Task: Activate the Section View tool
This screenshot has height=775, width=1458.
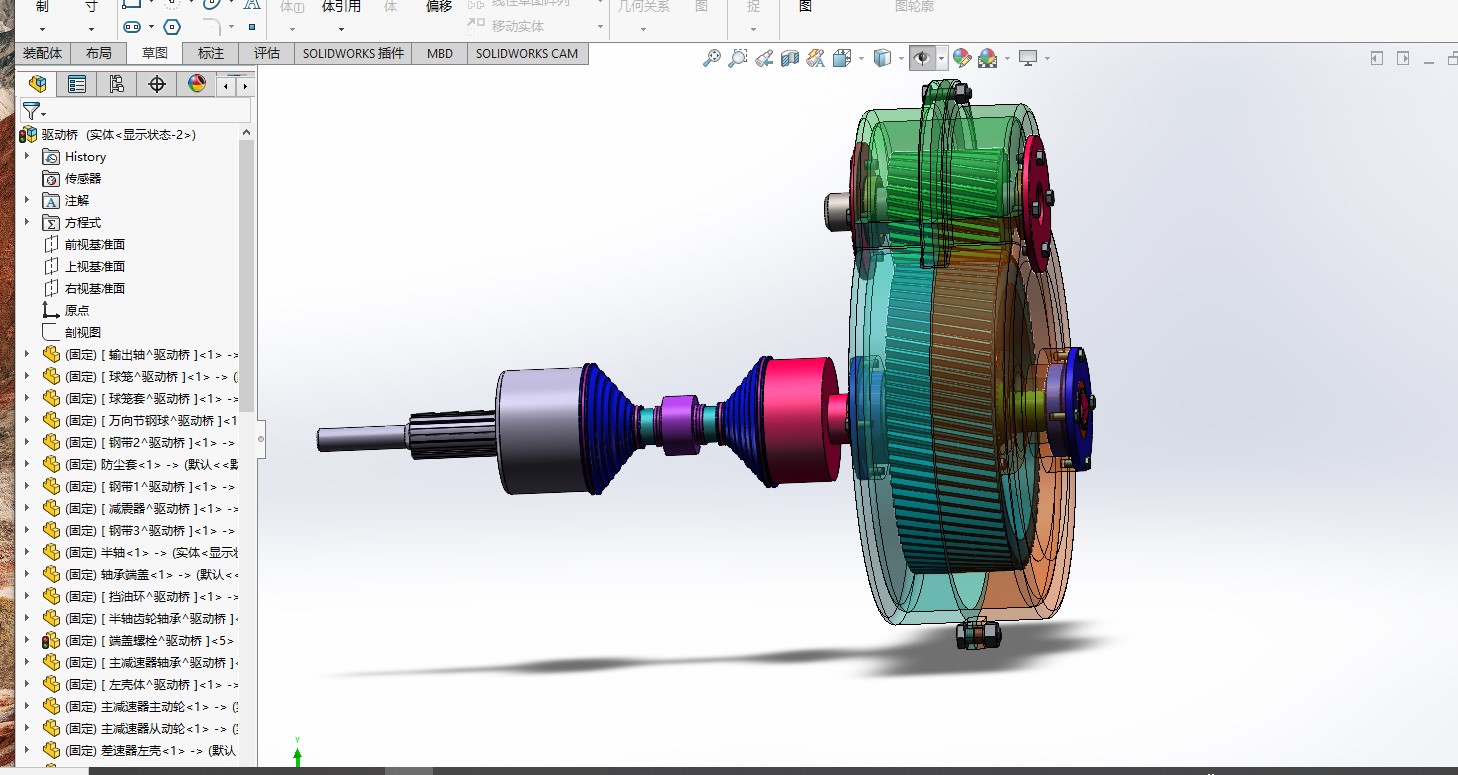Action: tap(790, 58)
